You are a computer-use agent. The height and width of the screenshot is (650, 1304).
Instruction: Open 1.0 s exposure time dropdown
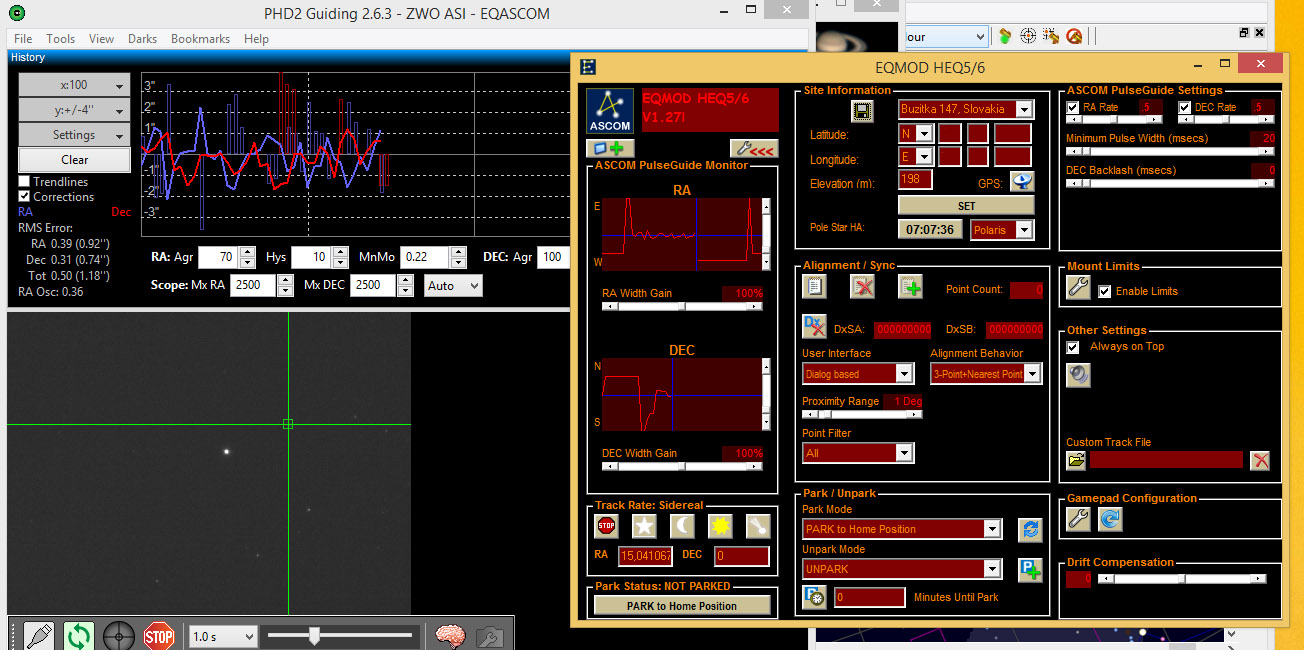click(223, 636)
